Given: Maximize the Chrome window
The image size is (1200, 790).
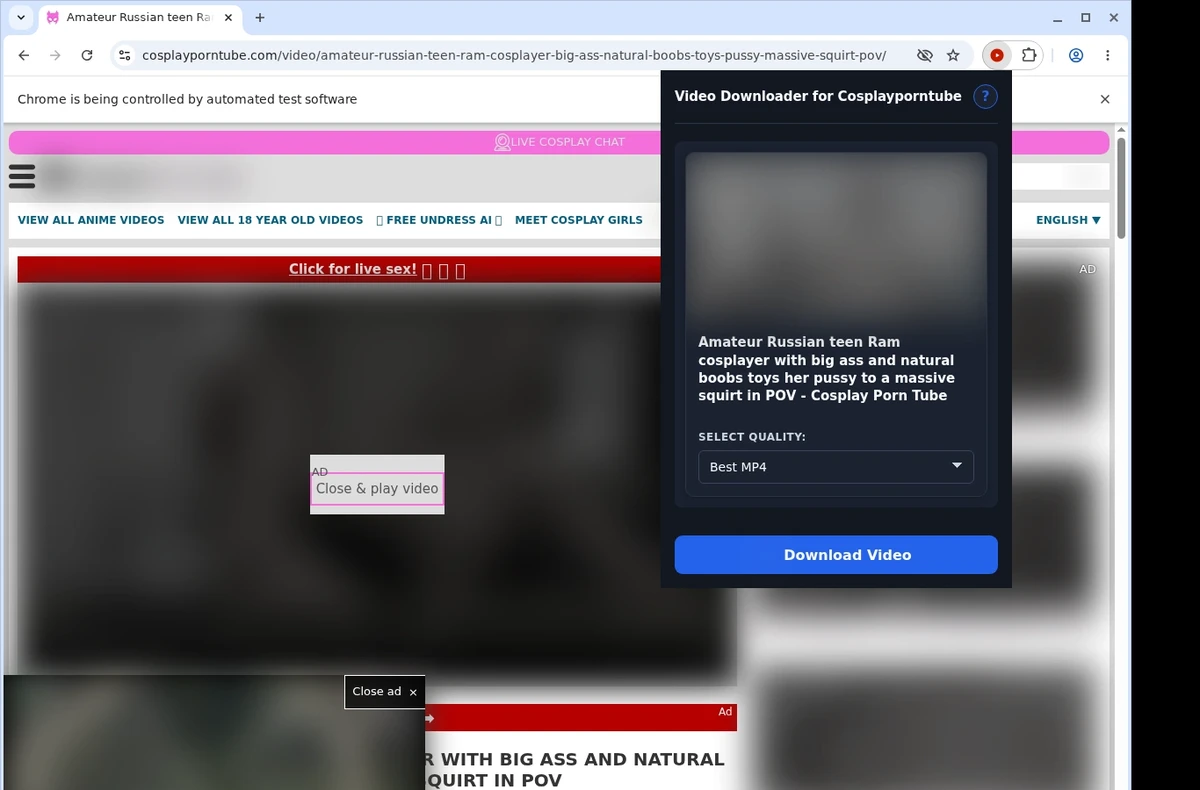Looking at the screenshot, I should 1086,17.
